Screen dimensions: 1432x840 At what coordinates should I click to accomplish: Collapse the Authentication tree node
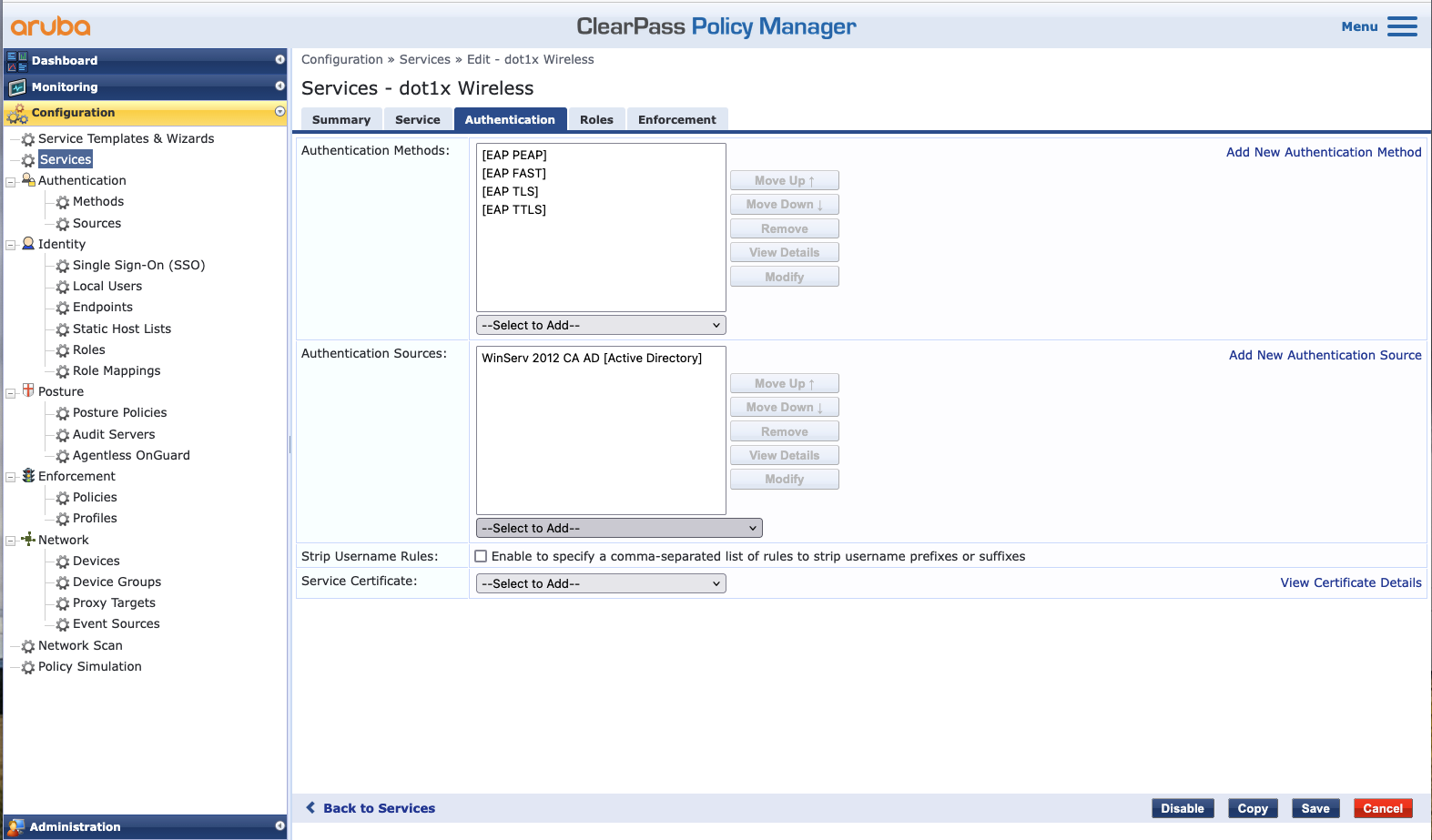(11, 181)
